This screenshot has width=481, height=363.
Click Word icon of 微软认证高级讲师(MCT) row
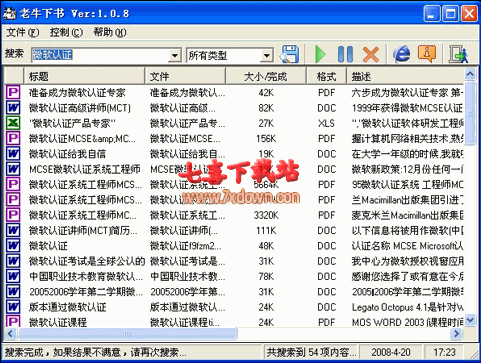[13, 108]
